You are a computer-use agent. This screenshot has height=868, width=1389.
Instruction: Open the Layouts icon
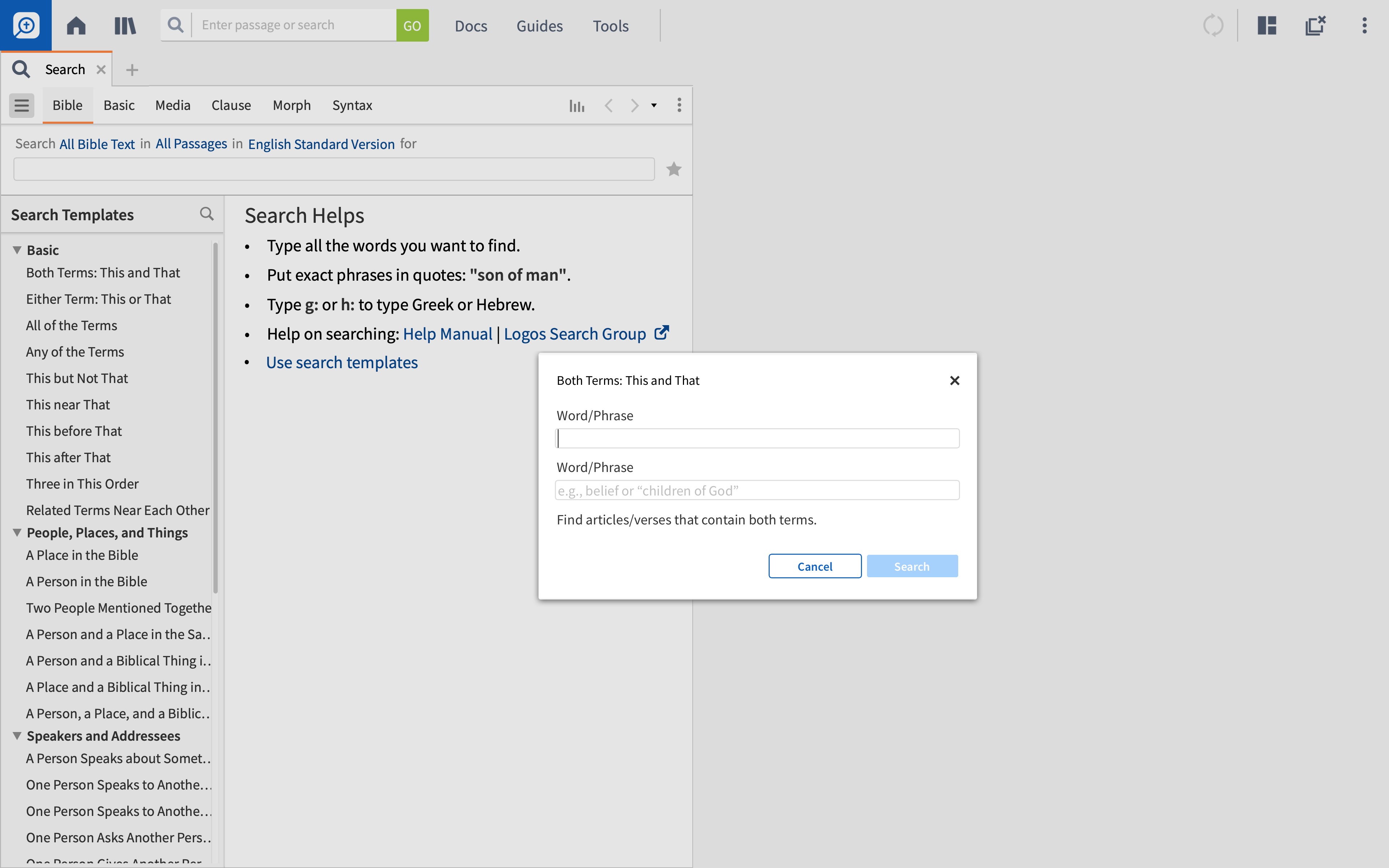click(1267, 25)
